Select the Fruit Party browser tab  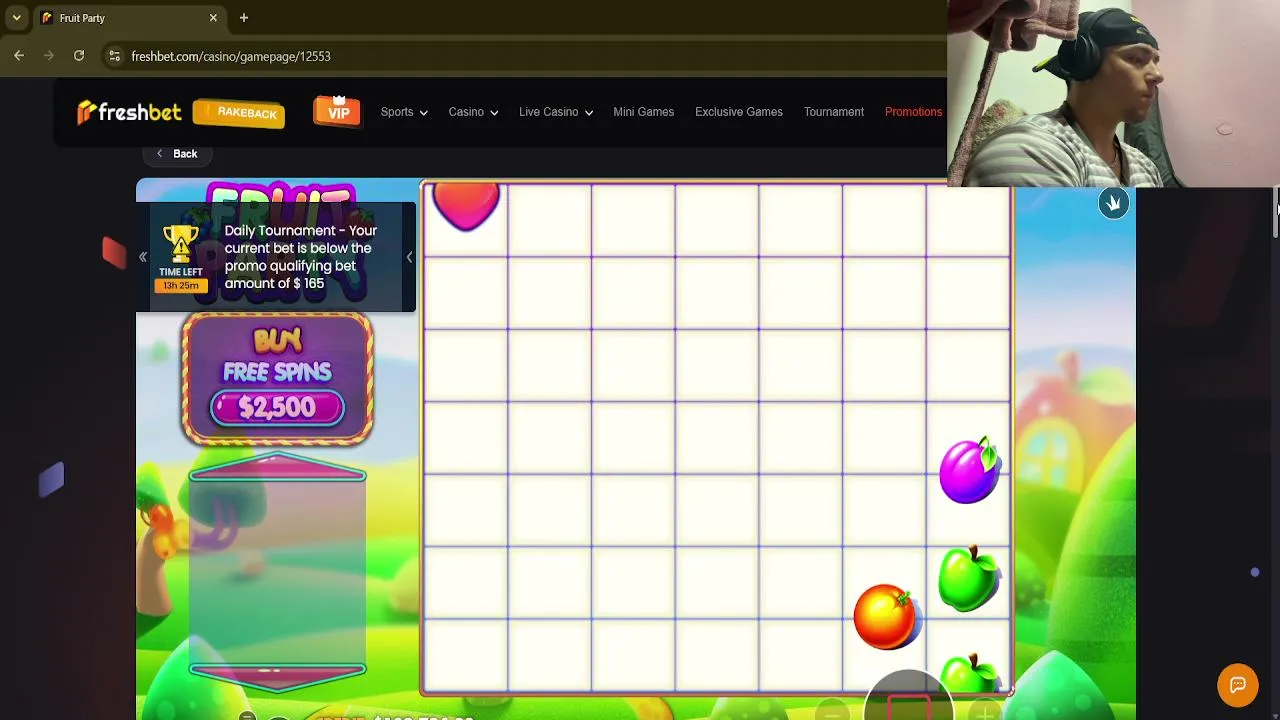tap(130, 18)
